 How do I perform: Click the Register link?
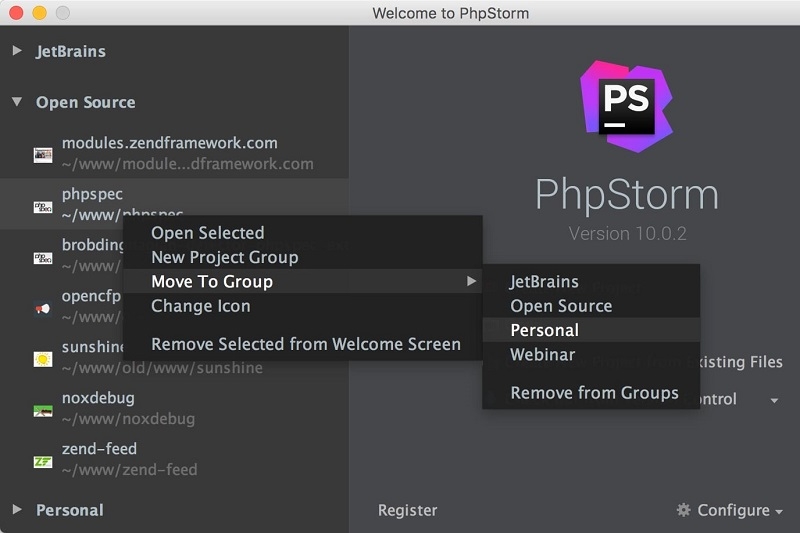point(408,510)
